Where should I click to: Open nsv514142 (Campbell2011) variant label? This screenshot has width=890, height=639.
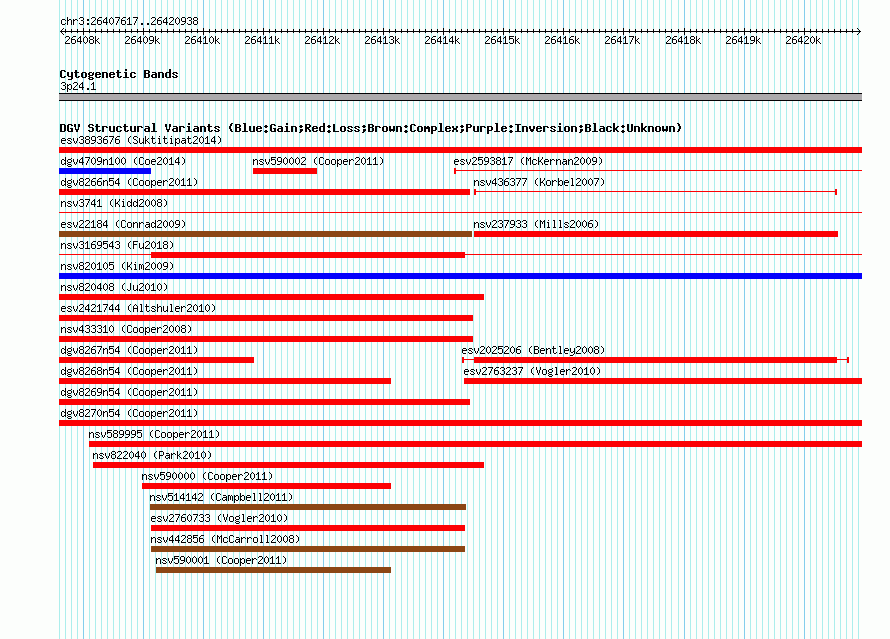(221, 497)
